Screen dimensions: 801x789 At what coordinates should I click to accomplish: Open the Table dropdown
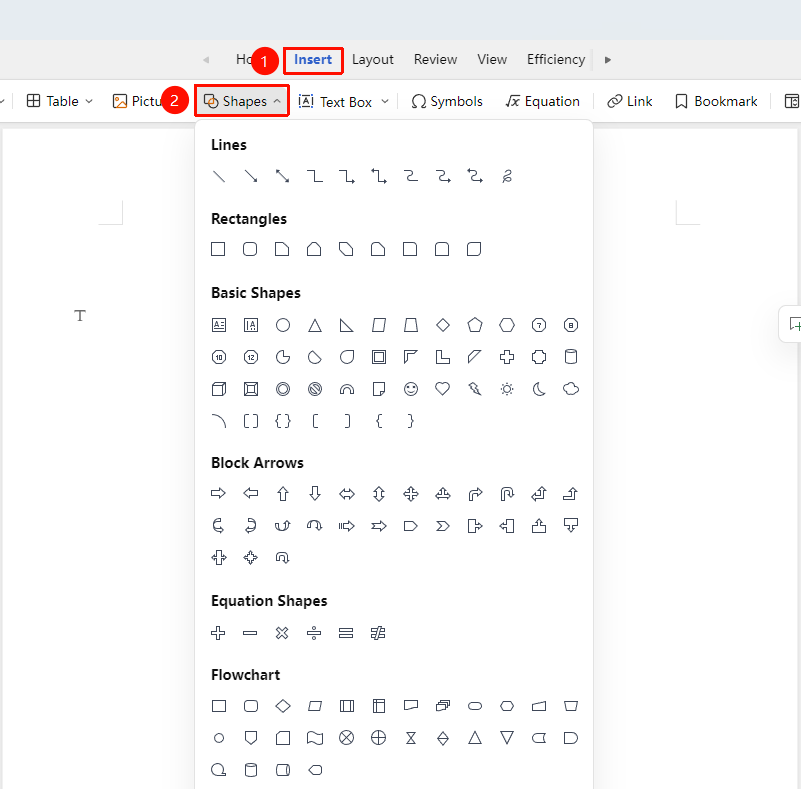[x=60, y=101]
